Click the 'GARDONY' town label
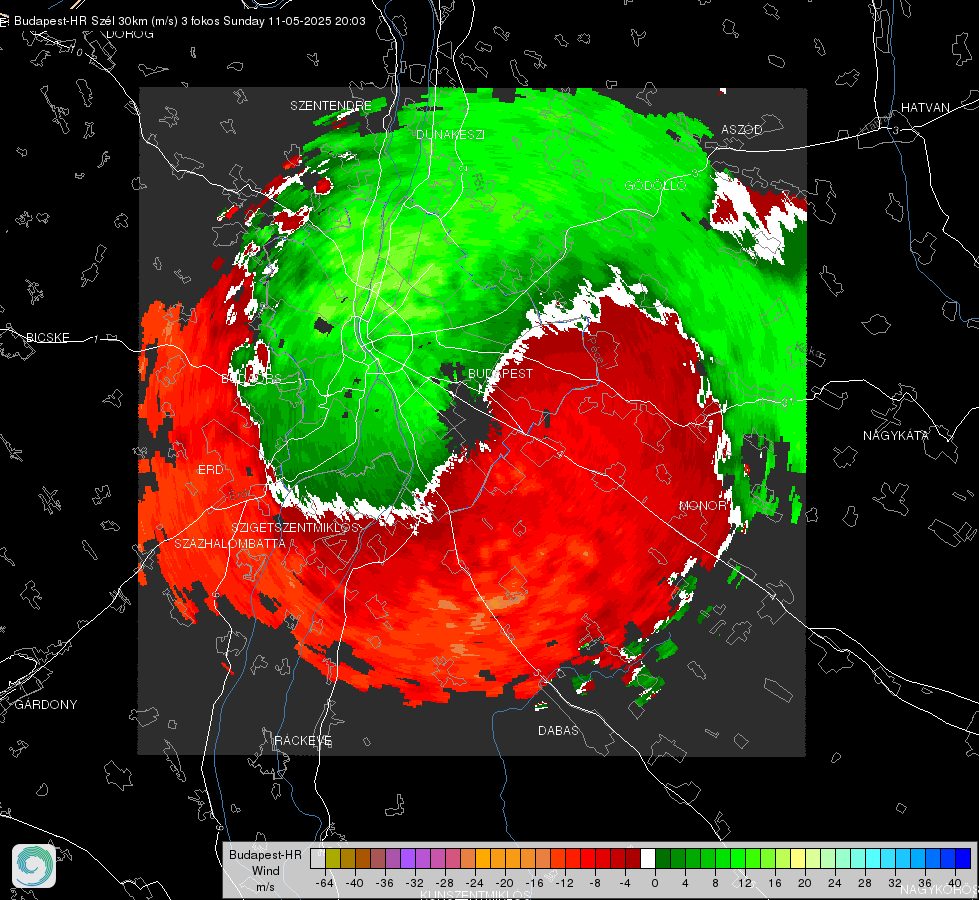This screenshot has width=979, height=900. point(46,705)
